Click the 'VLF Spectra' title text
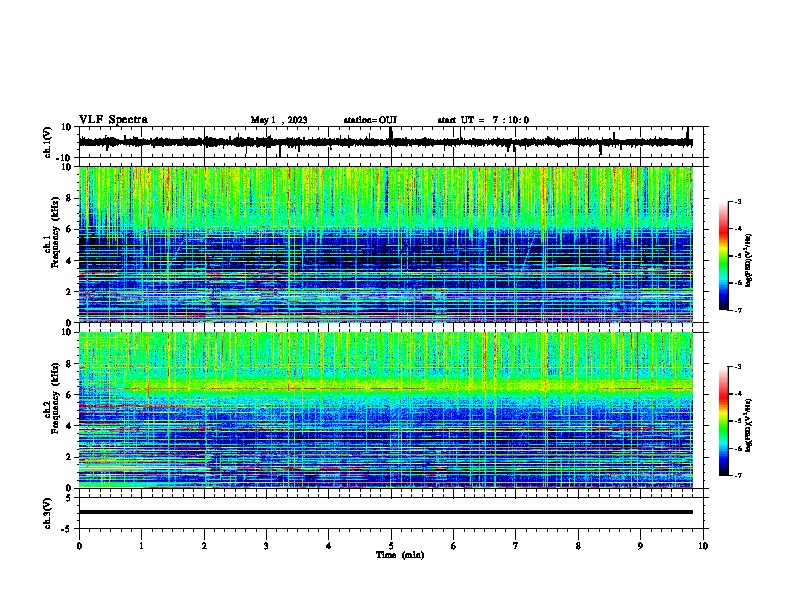 coord(113,119)
